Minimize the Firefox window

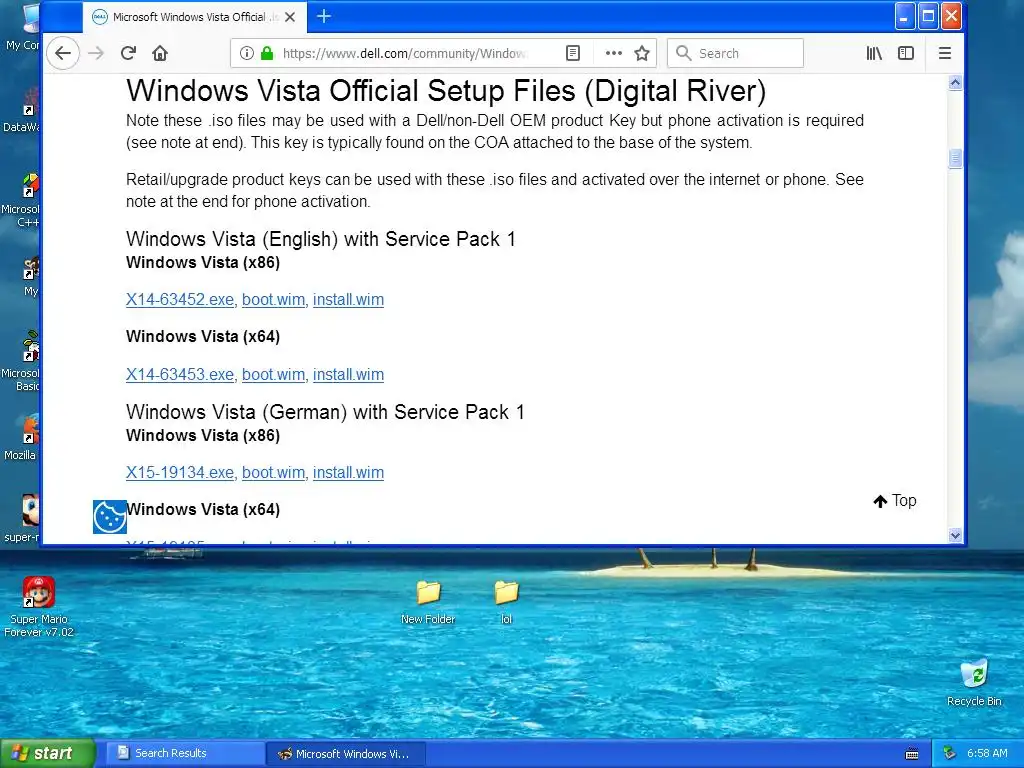(904, 16)
